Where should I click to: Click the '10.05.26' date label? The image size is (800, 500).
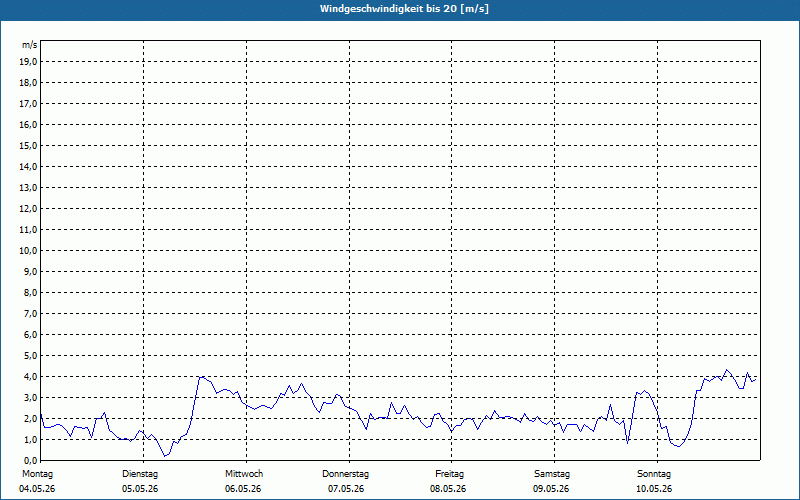pyautogui.click(x=654, y=489)
